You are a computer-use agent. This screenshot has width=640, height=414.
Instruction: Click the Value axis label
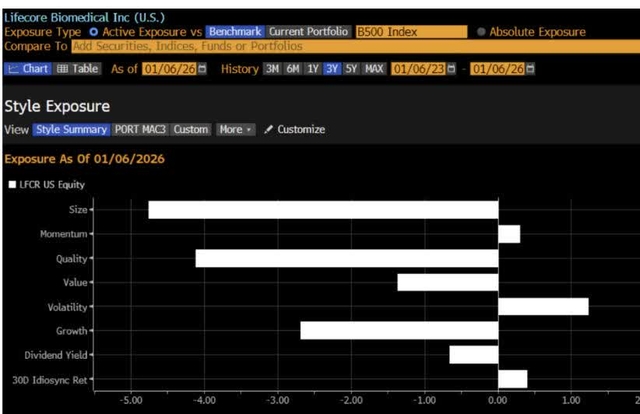pyautogui.click(x=75, y=282)
